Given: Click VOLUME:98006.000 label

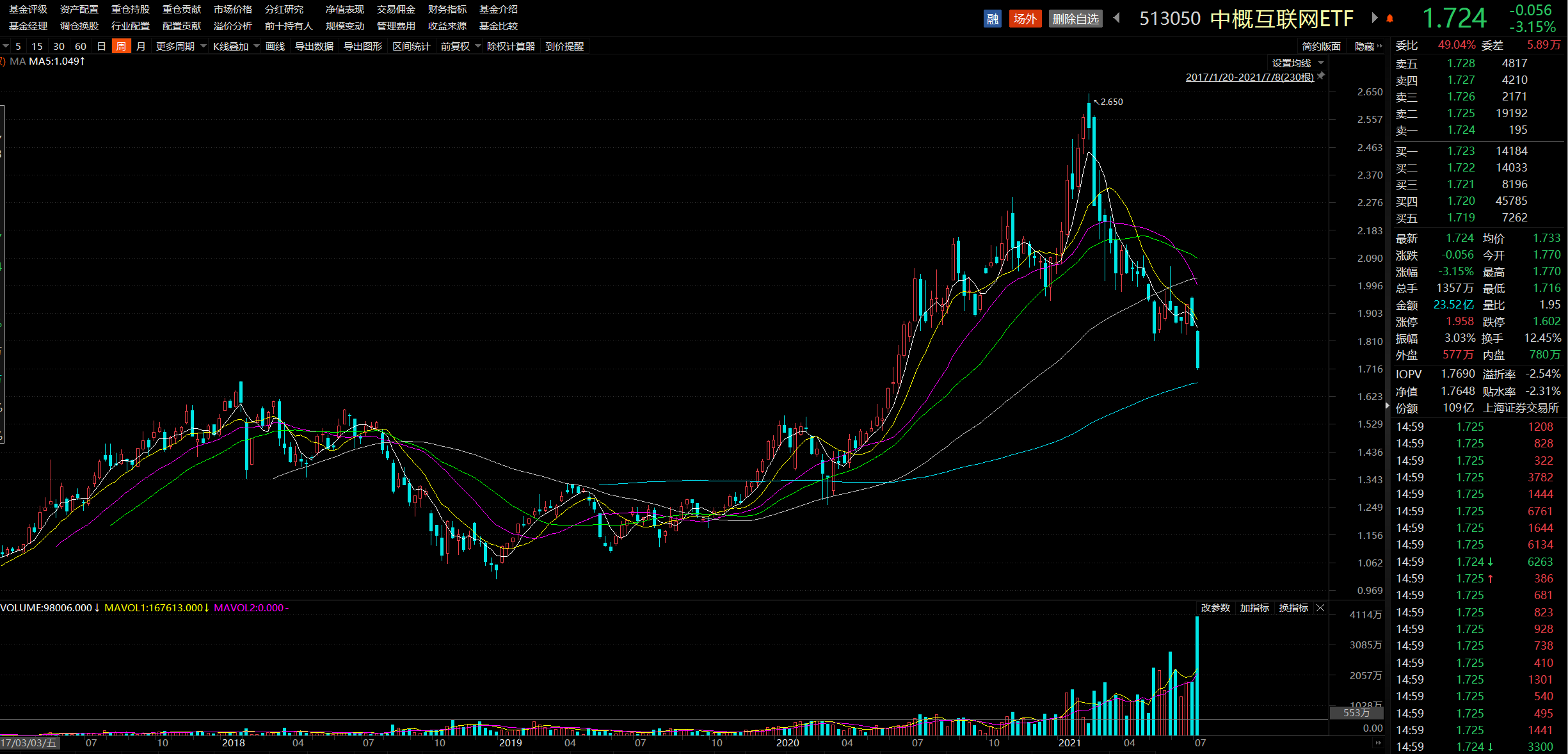Looking at the screenshot, I should pos(50,607).
